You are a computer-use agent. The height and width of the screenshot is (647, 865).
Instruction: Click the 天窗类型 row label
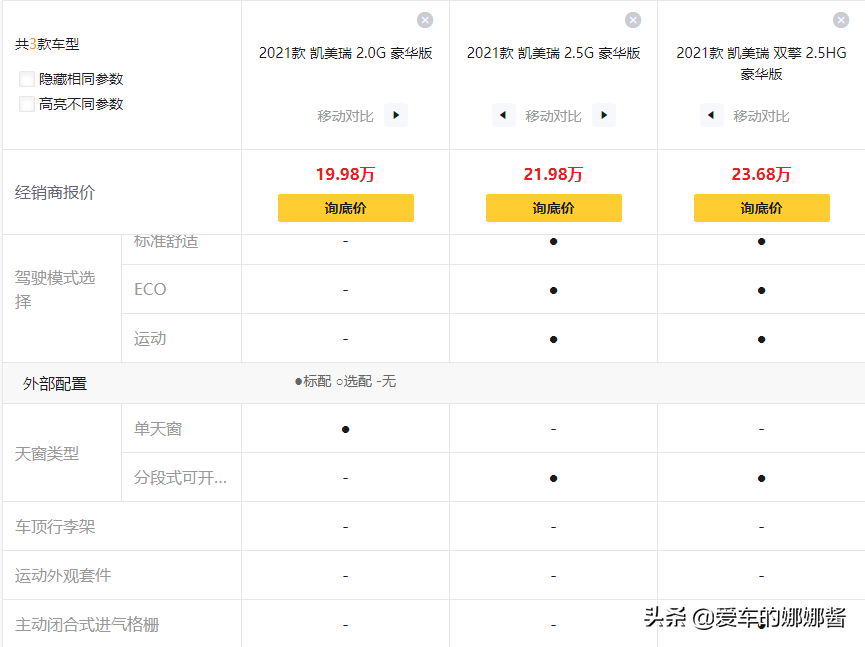47,454
